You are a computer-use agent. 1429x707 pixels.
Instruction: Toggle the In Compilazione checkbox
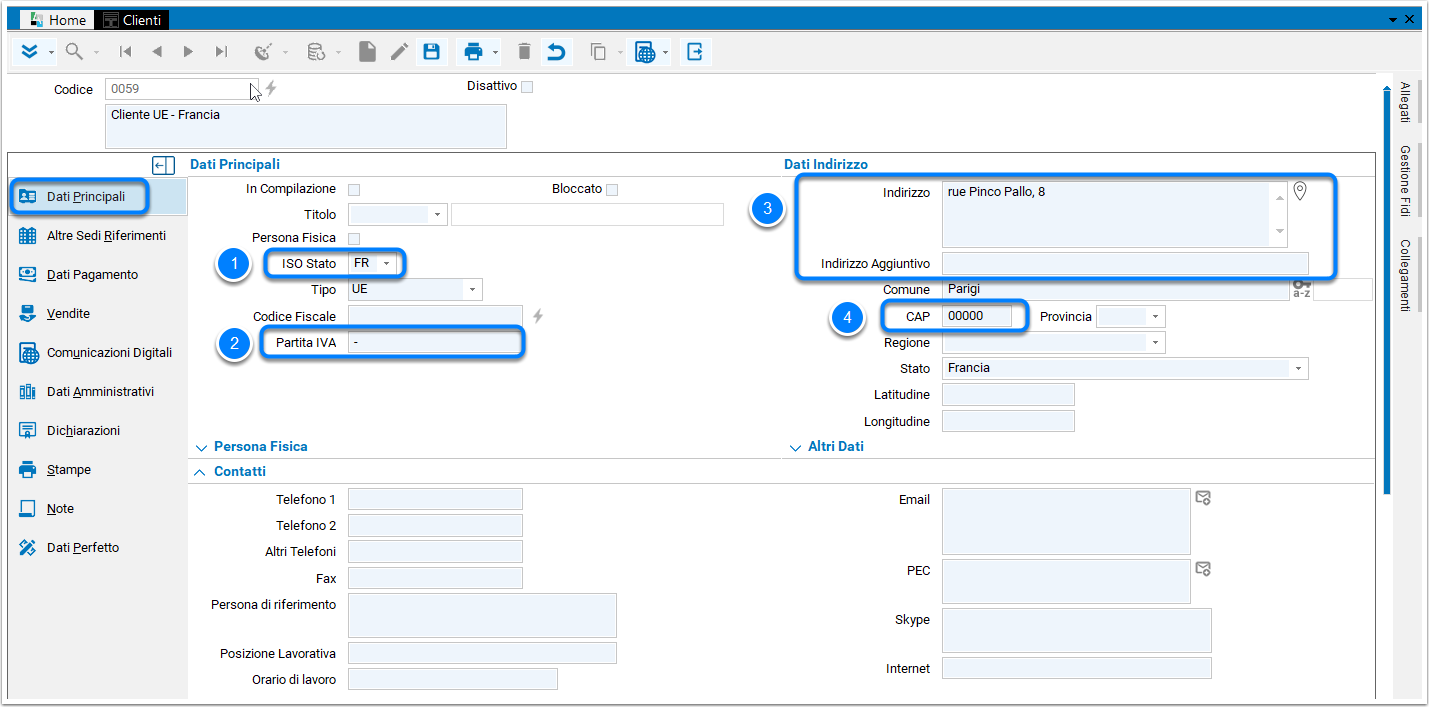click(354, 190)
